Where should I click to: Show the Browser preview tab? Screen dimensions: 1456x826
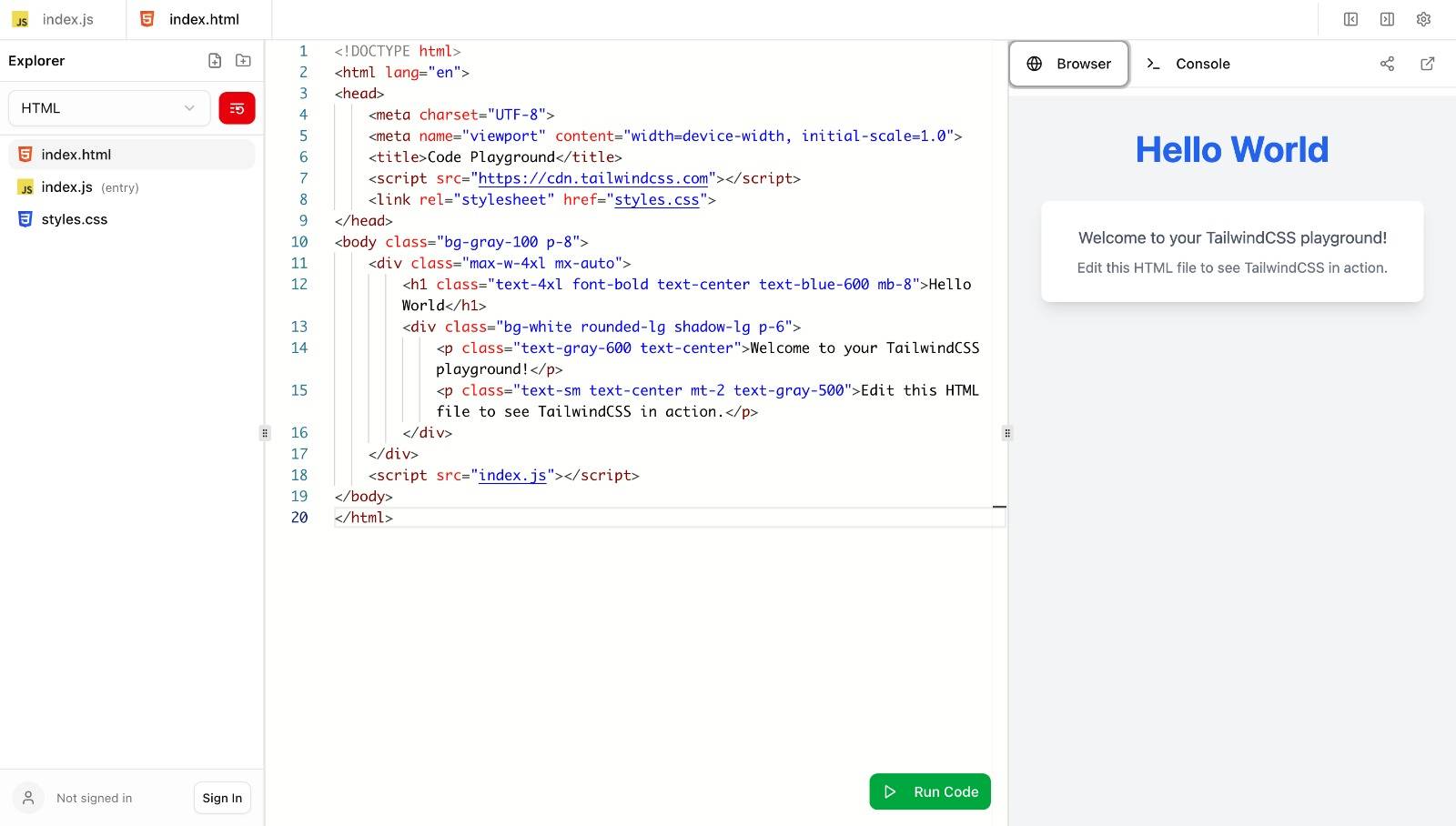tap(1068, 64)
